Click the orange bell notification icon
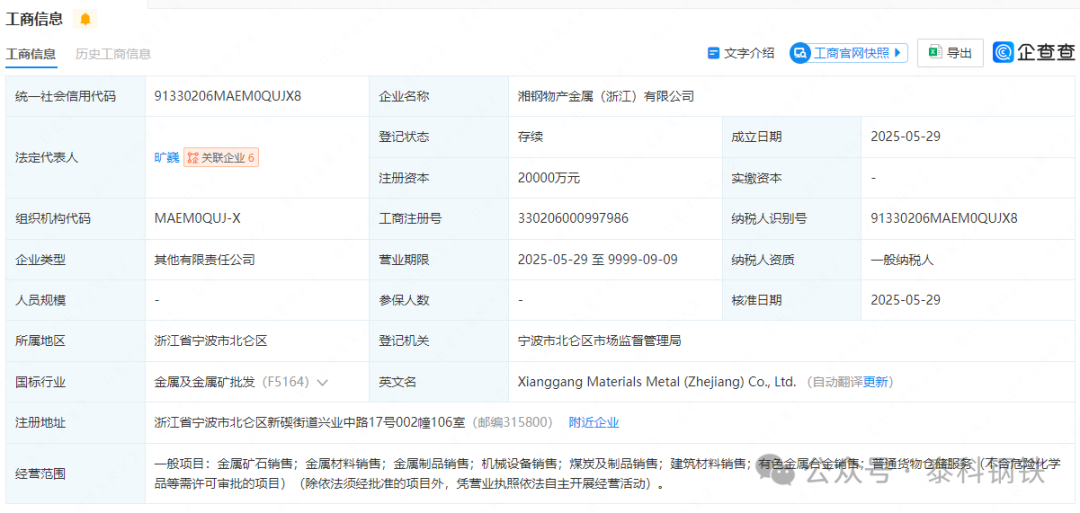This screenshot has height=513, width=1080. (85, 19)
